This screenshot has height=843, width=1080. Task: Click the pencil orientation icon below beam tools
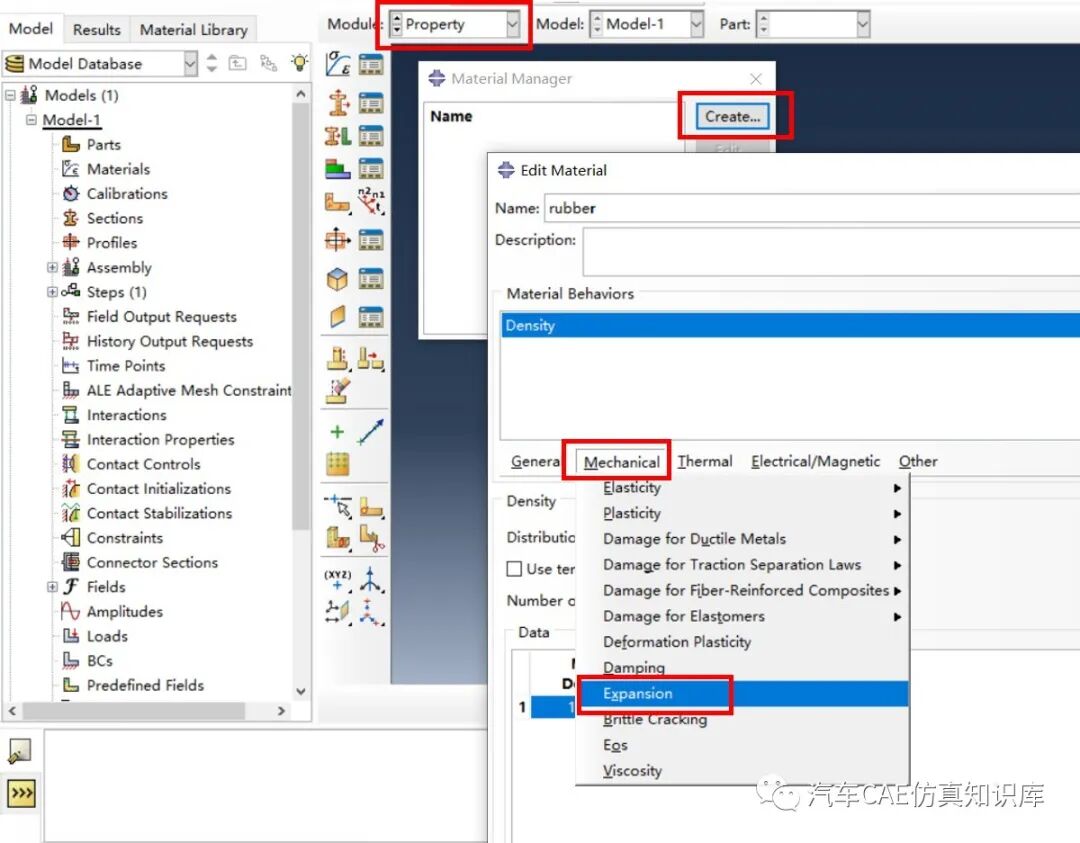(338, 390)
